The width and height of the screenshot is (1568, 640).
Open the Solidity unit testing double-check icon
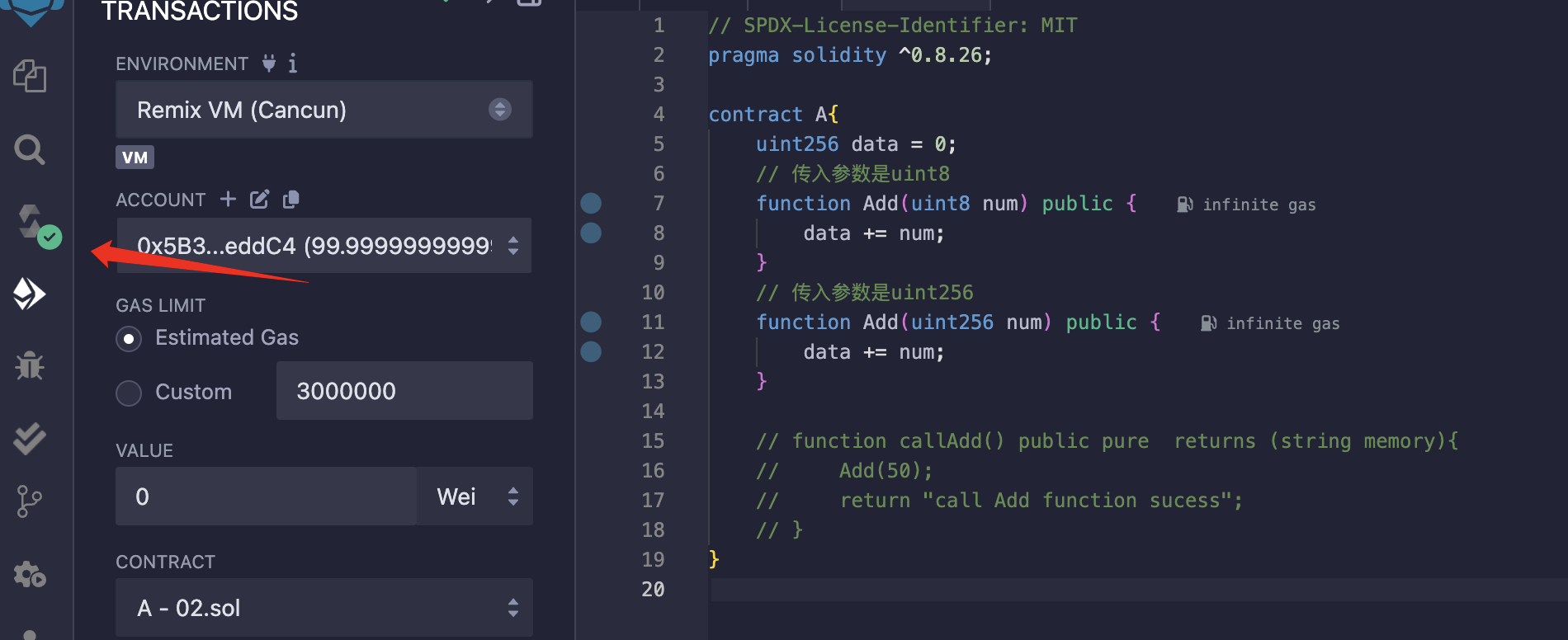pos(30,438)
